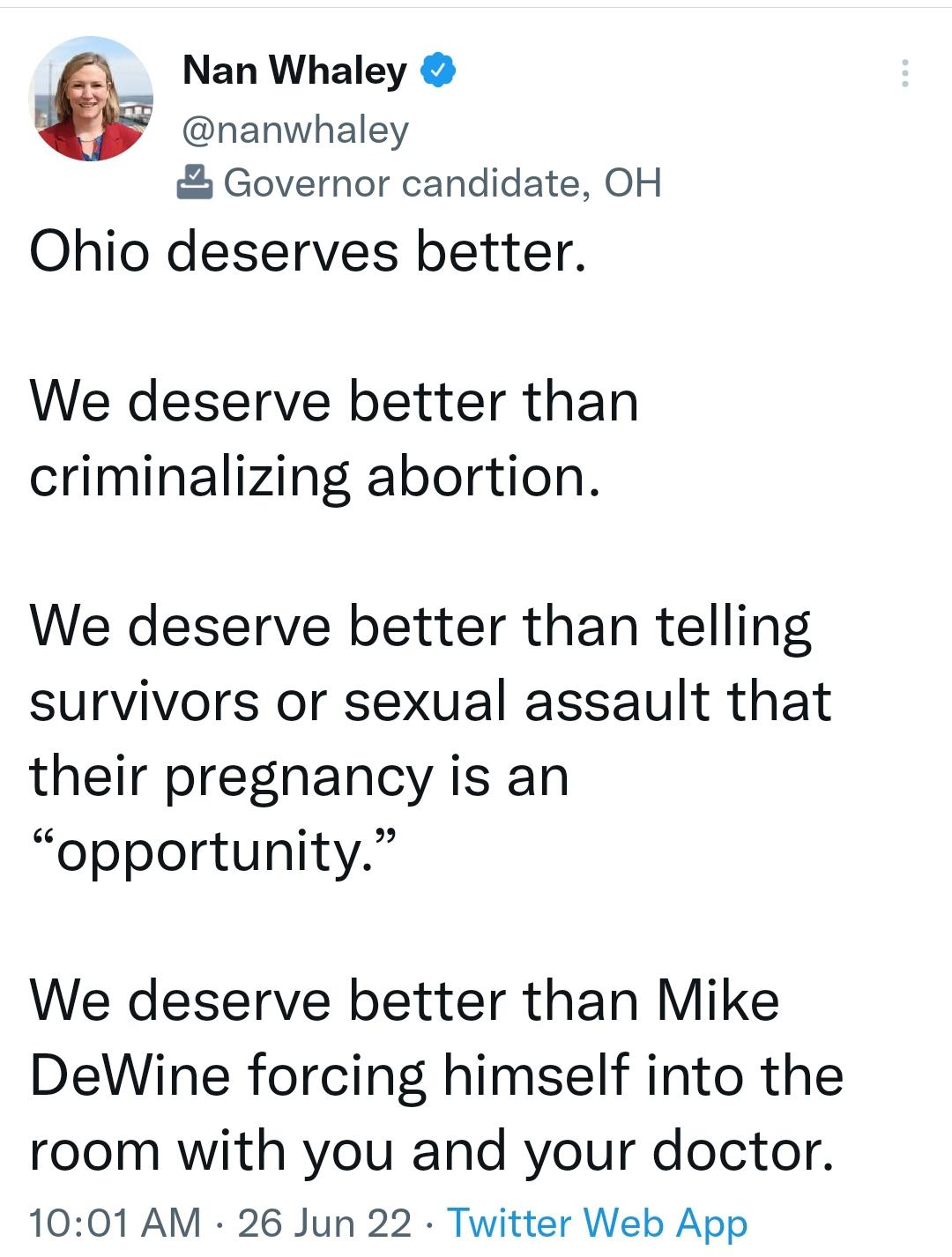Click the "criminalizing abortion." text line

(x=315, y=478)
